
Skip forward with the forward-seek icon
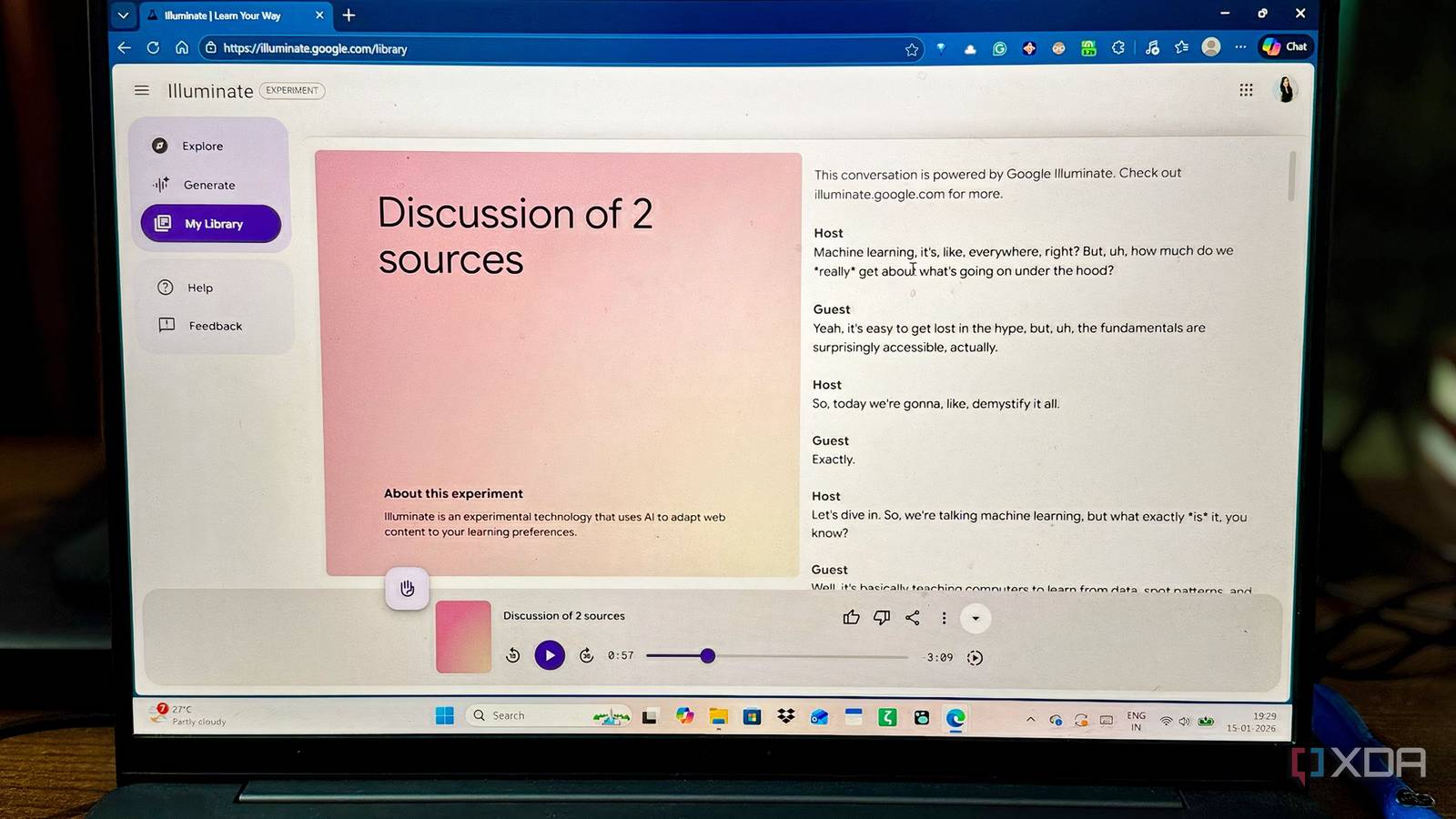click(587, 655)
